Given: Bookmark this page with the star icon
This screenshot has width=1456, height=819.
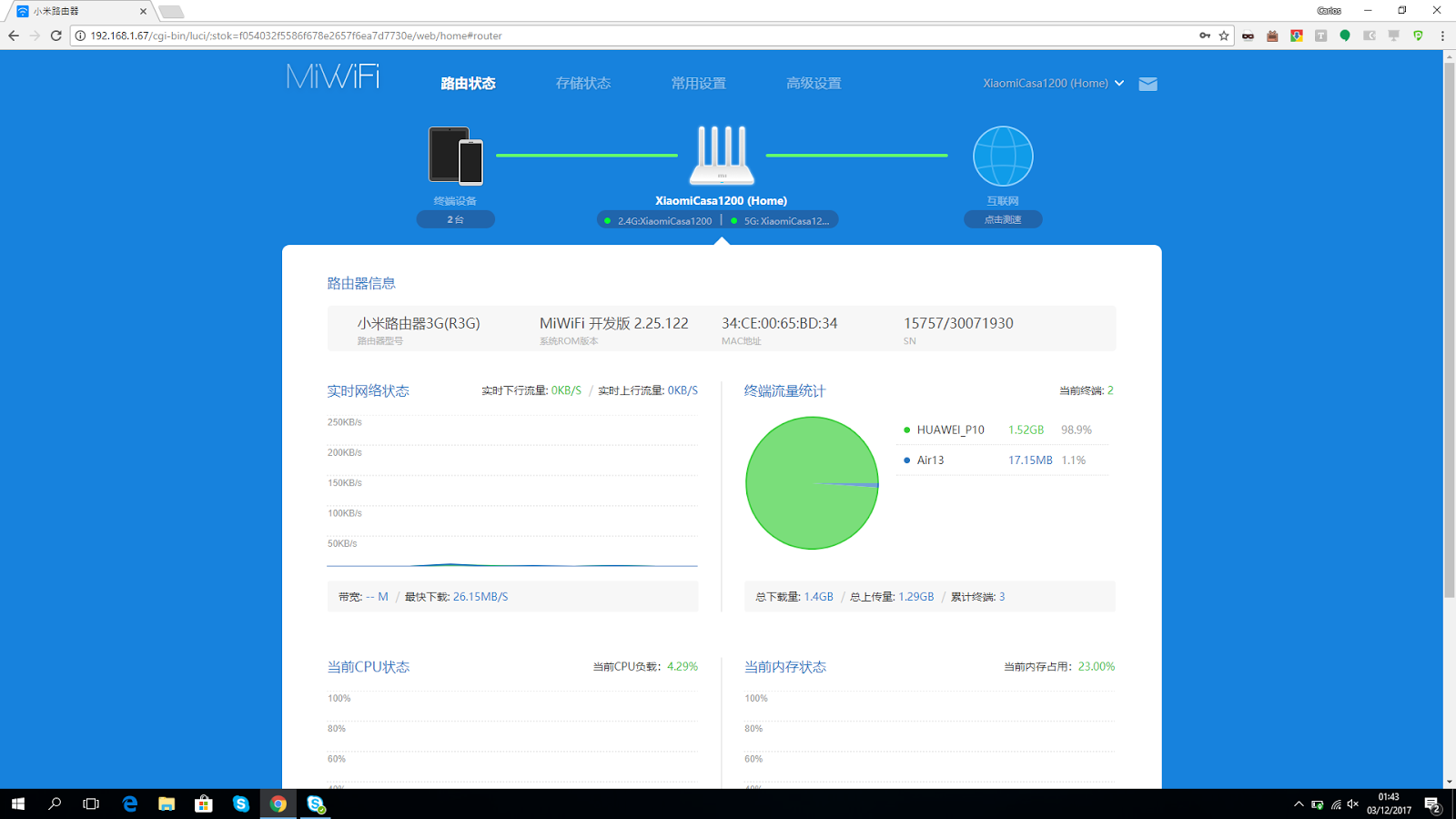Looking at the screenshot, I should point(1224,35).
